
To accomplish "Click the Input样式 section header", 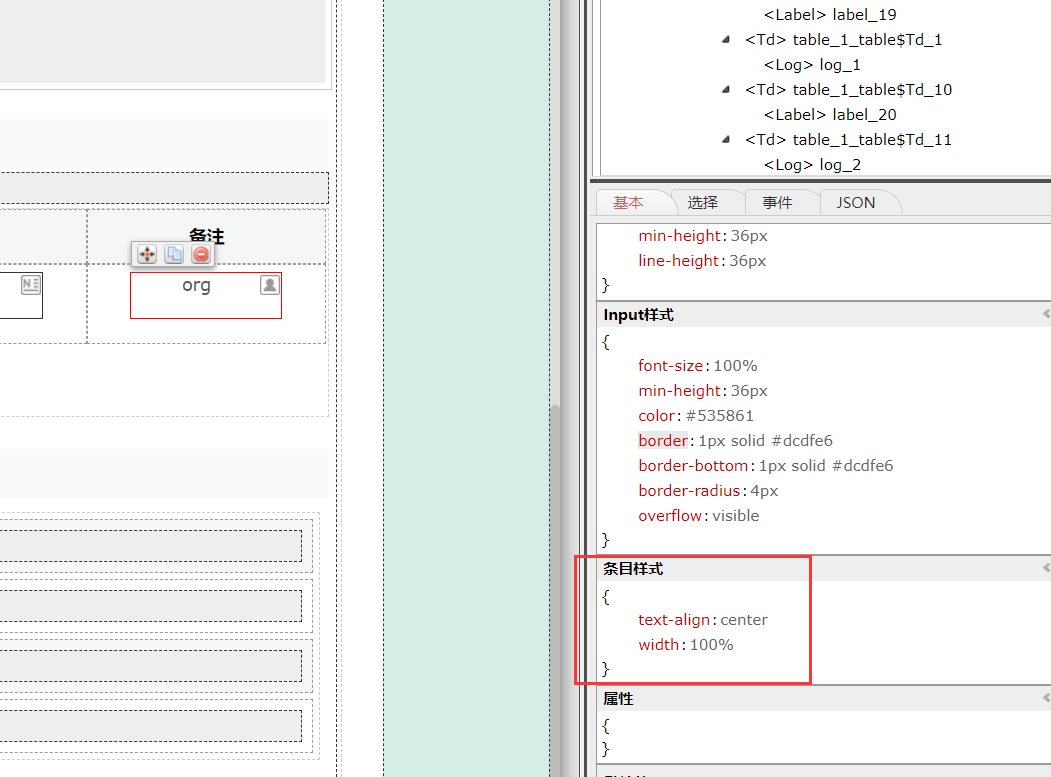I will tap(824, 314).
